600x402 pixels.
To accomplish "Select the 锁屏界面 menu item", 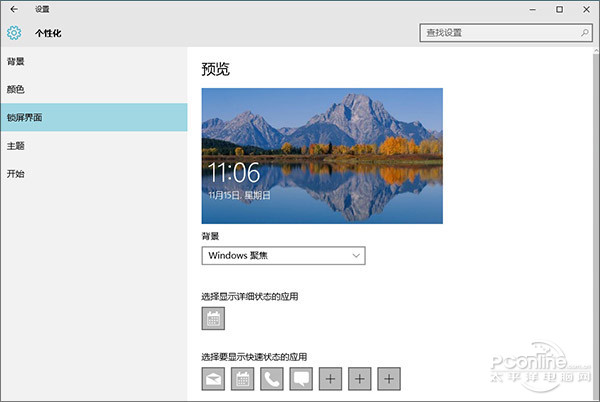I will tap(94, 117).
